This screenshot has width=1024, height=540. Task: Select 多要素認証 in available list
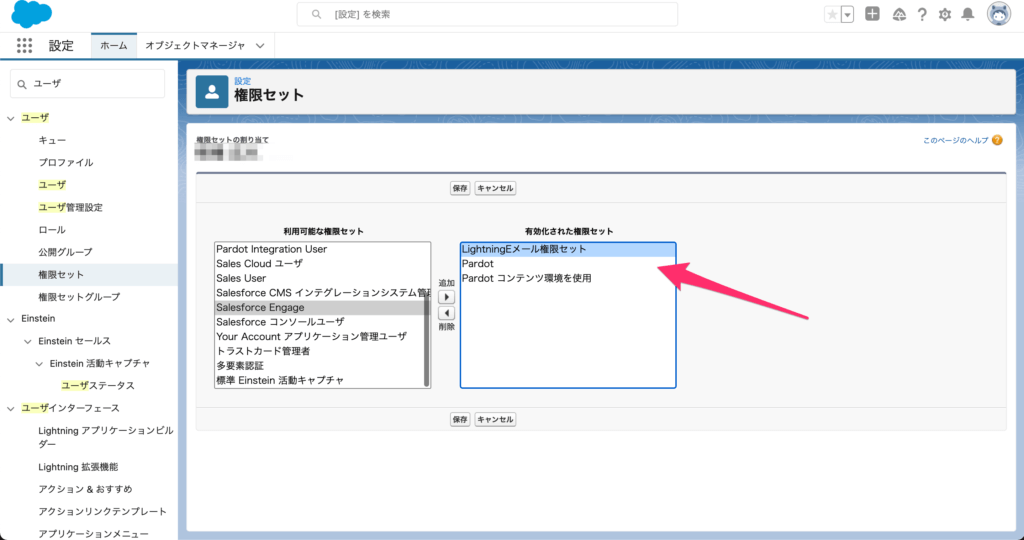[320, 366]
